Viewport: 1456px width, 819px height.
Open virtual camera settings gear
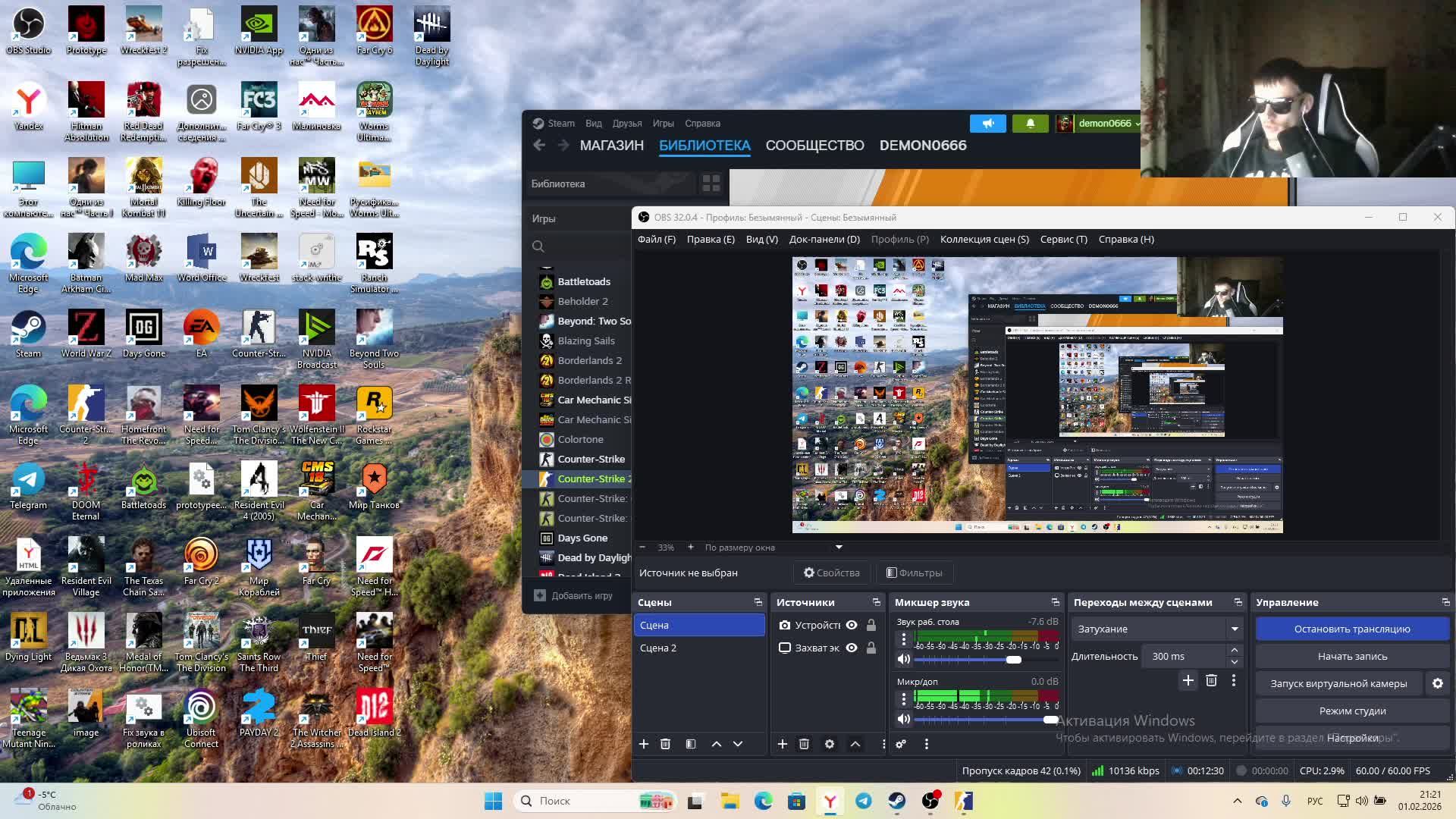click(1437, 683)
